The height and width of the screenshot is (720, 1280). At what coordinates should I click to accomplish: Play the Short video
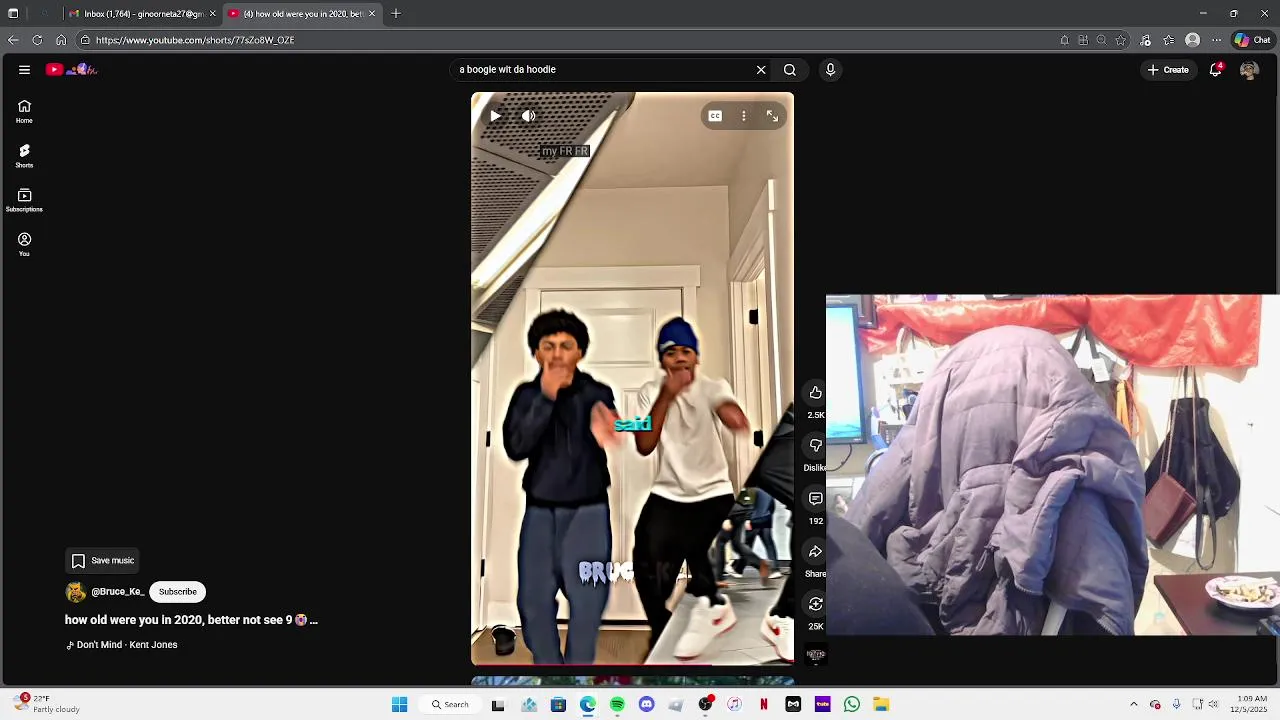coord(495,116)
